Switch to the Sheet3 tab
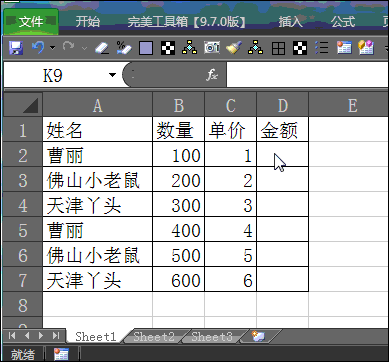Image resolution: width=389 pixels, height=362 pixels. [212, 337]
